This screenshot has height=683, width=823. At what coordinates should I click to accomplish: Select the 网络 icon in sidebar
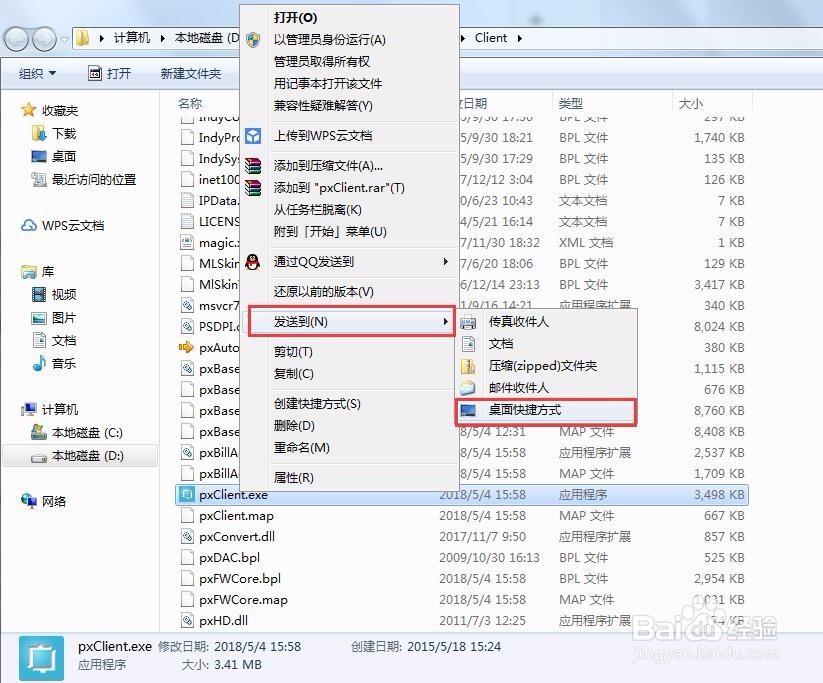pos(30,500)
